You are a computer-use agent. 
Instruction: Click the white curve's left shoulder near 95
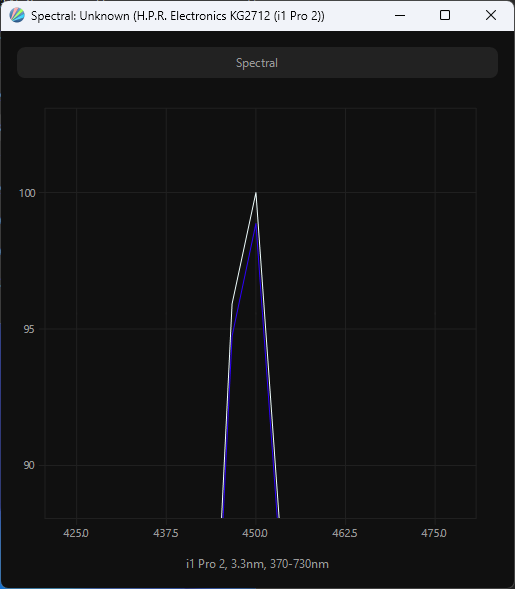click(232, 304)
